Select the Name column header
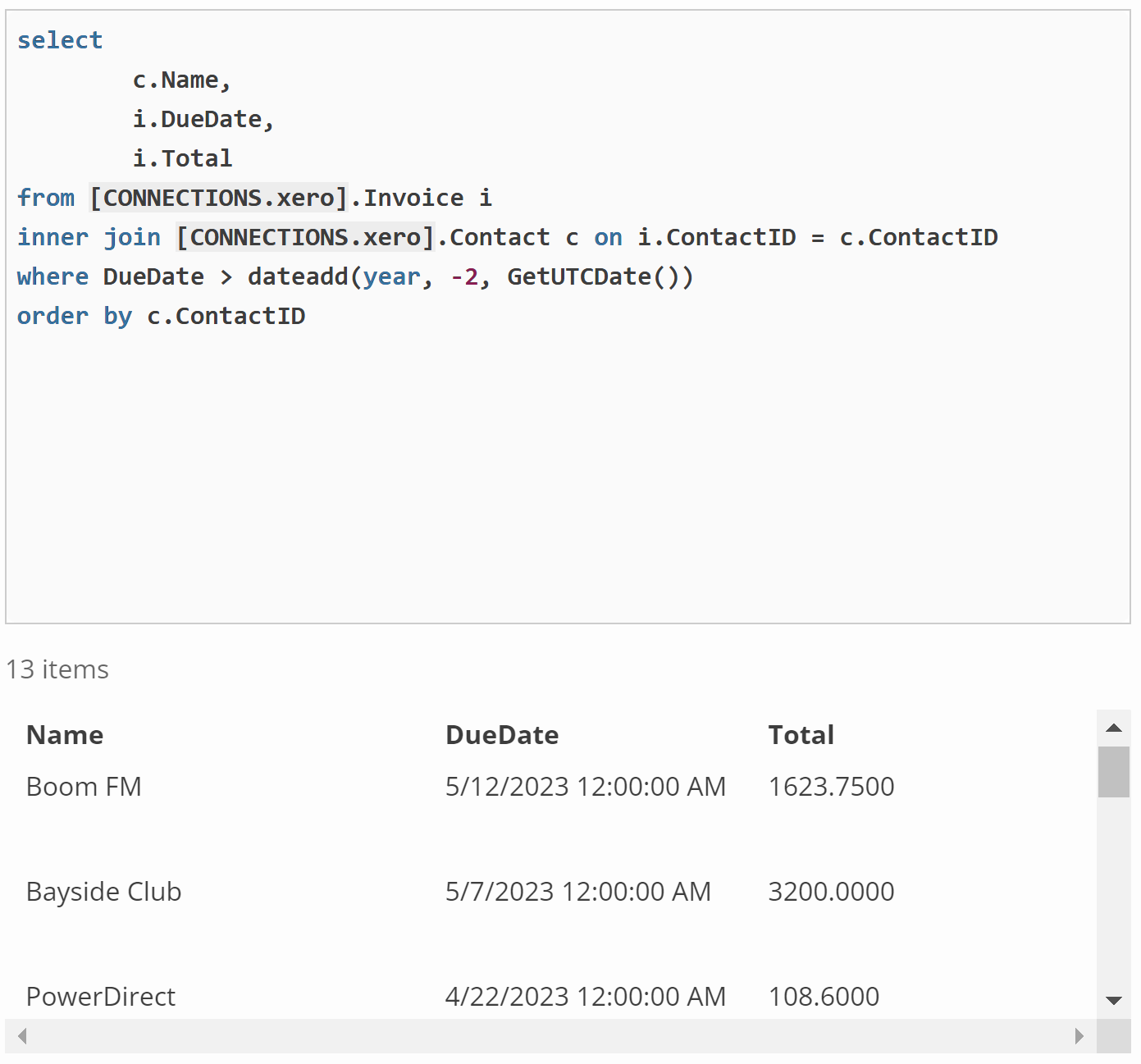This screenshot has height=1064, width=1141. click(x=65, y=735)
